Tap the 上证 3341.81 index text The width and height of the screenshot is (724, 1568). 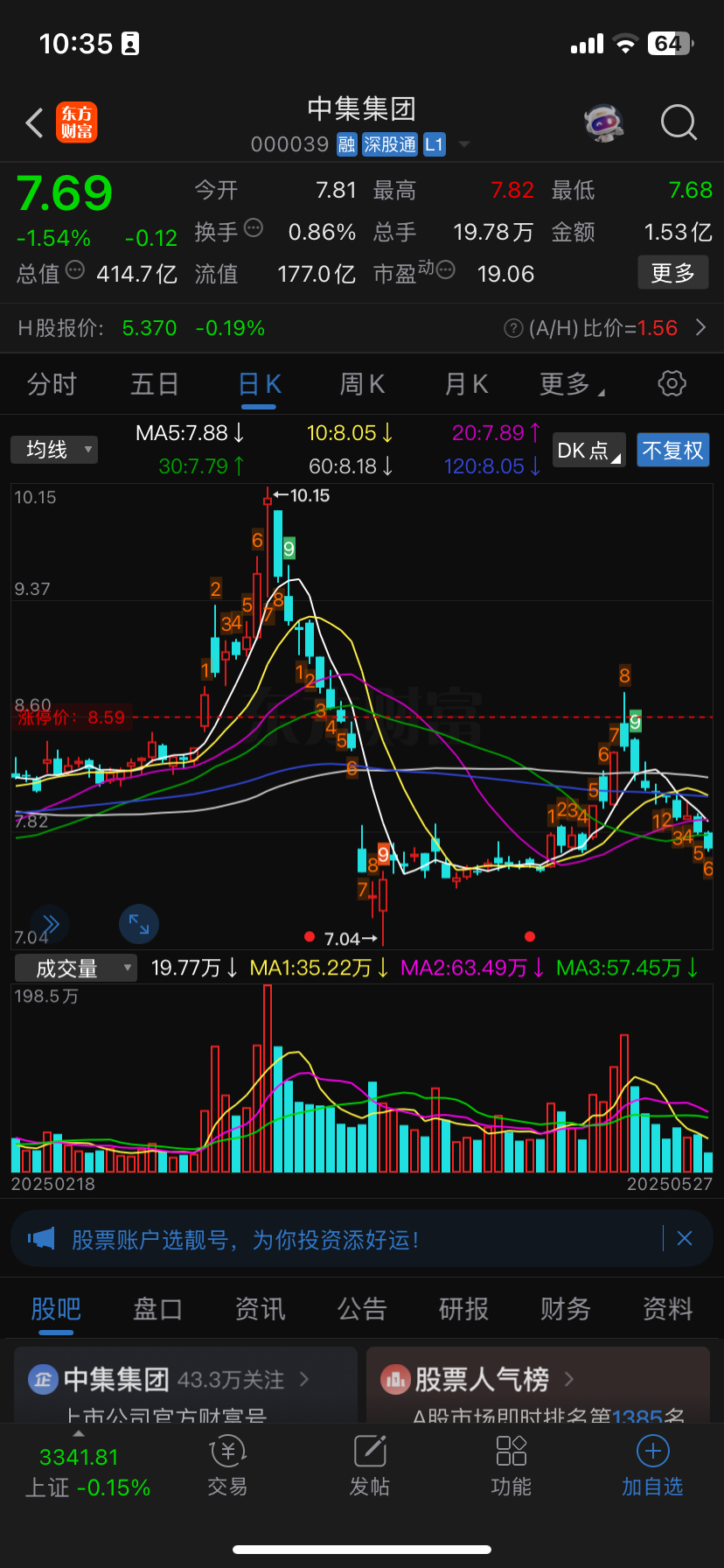[79, 1457]
